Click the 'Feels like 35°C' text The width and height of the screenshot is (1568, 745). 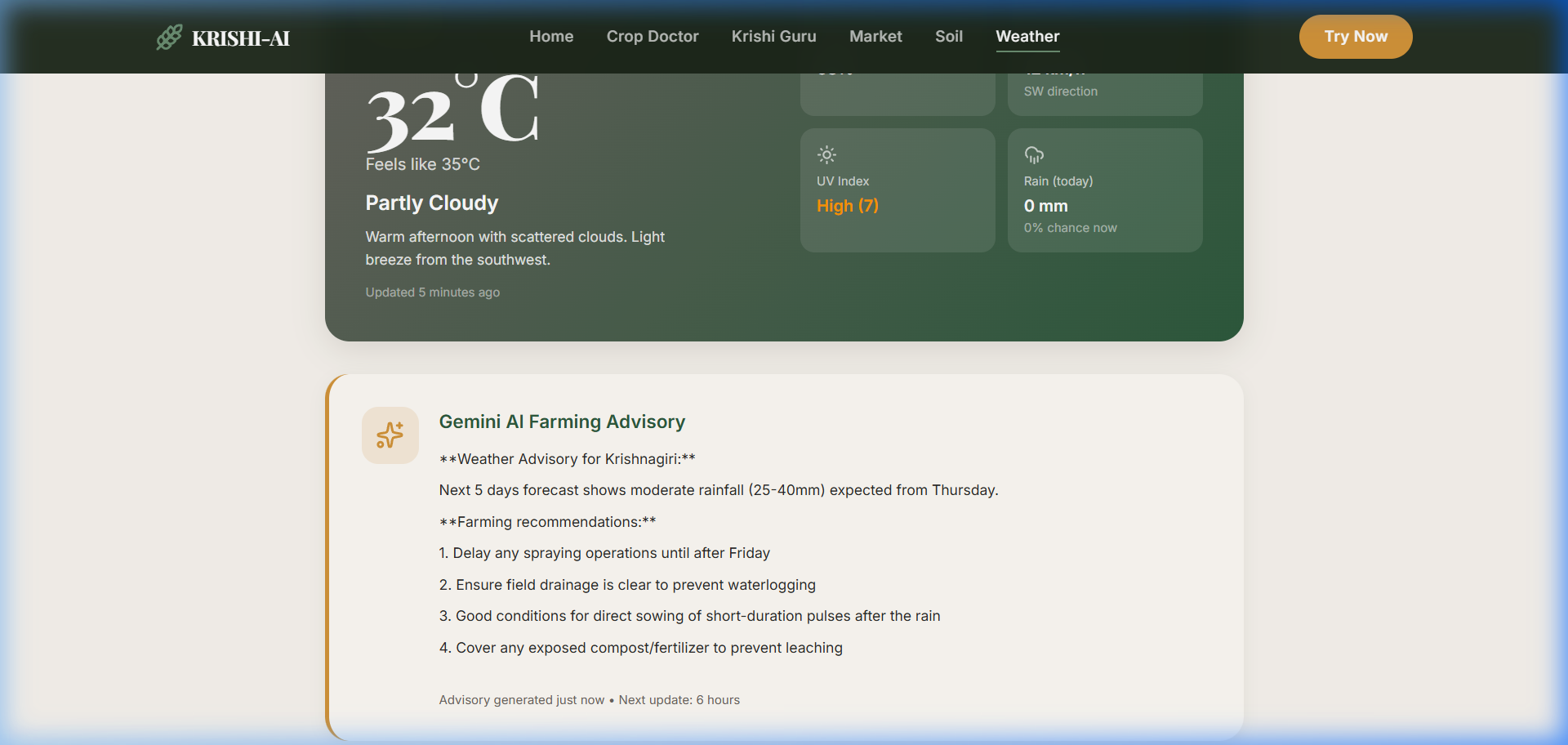point(423,164)
